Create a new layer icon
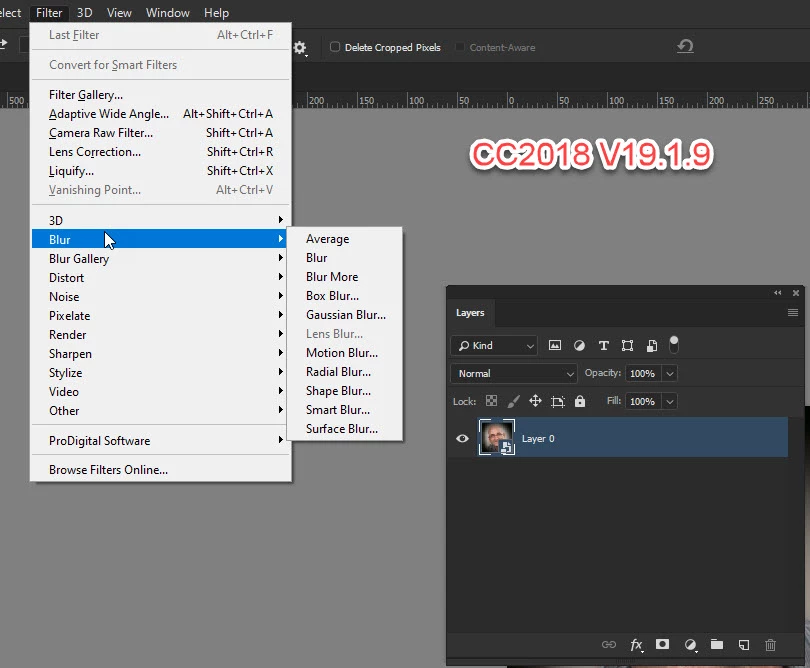Image resolution: width=810 pixels, height=668 pixels. click(x=744, y=644)
